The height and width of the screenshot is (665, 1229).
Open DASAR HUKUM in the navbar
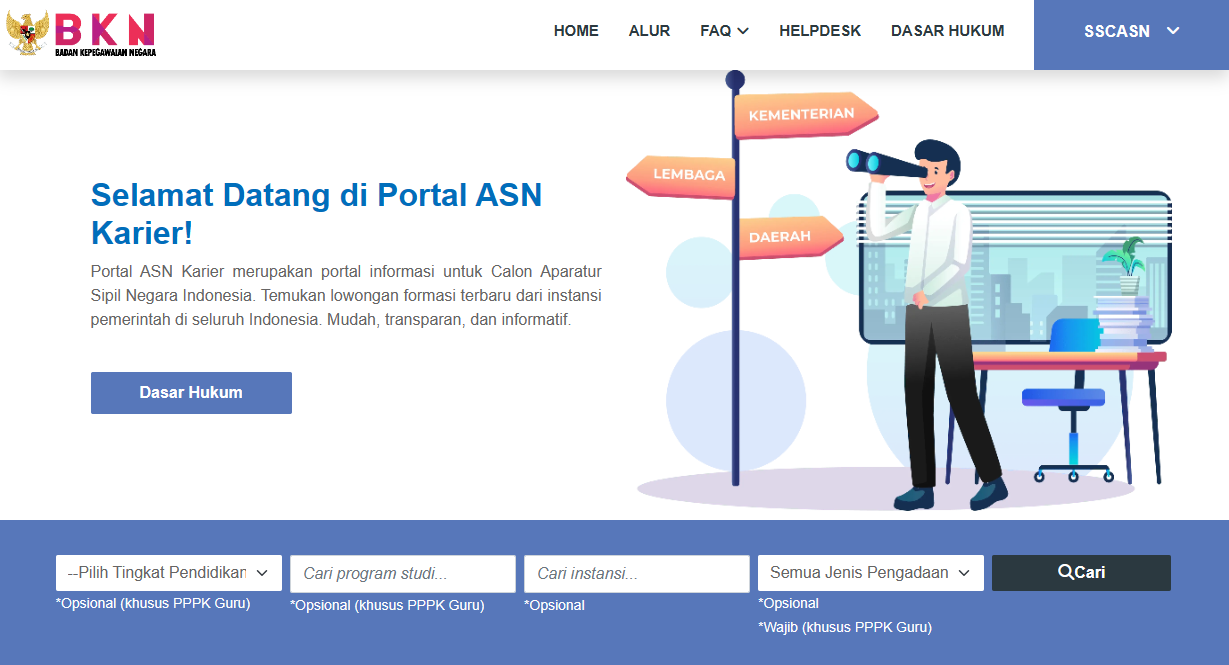pyautogui.click(x=947, y=31)
